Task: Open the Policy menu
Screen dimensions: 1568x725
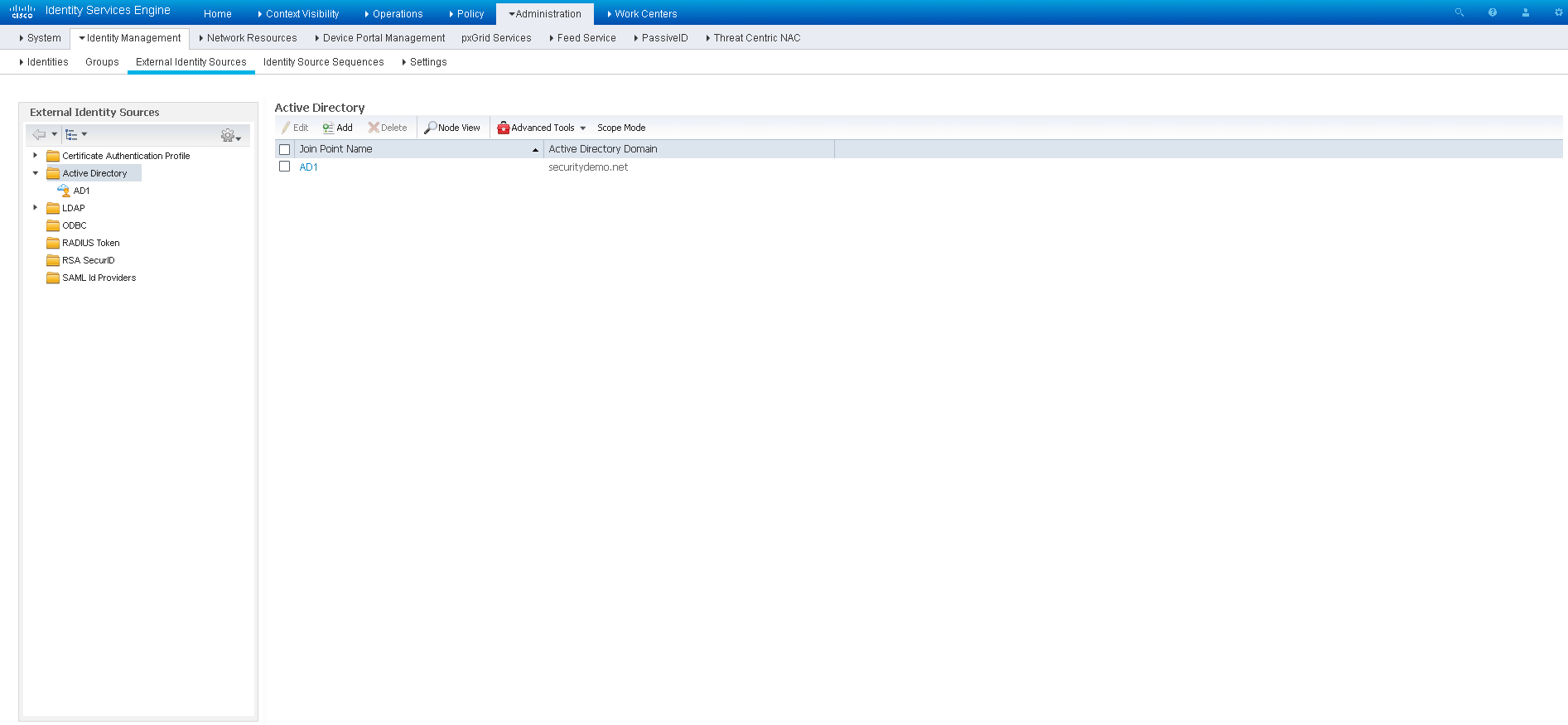Action: click(x=466, y=14)
